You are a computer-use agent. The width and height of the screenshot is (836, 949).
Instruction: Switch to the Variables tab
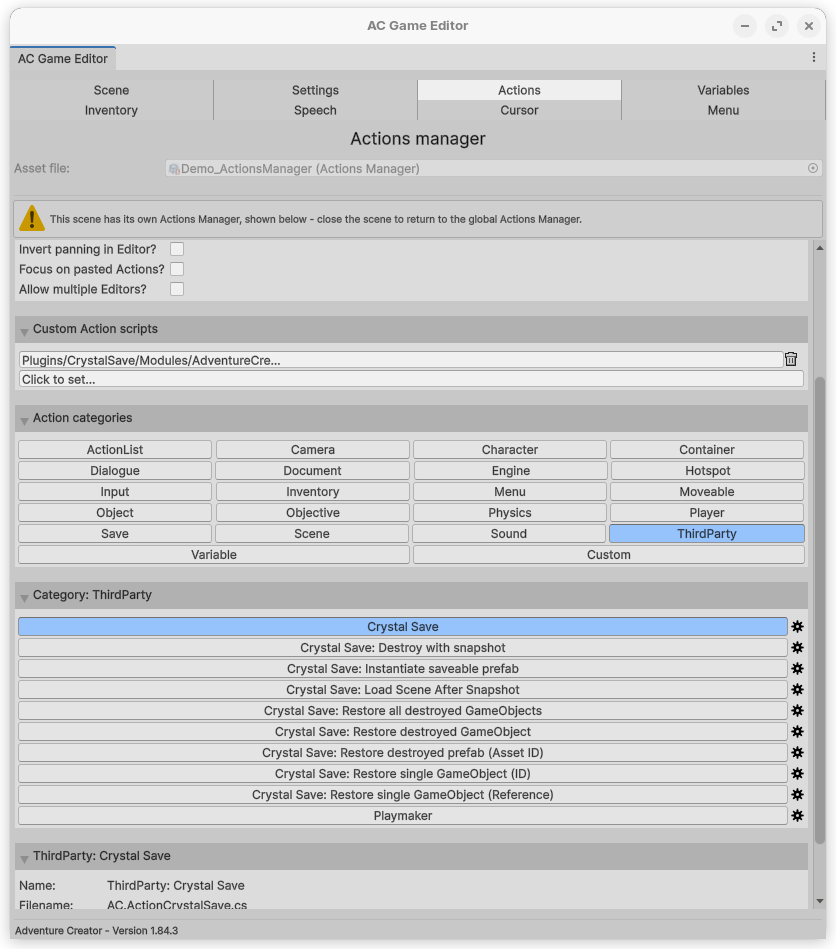point(723,90)
